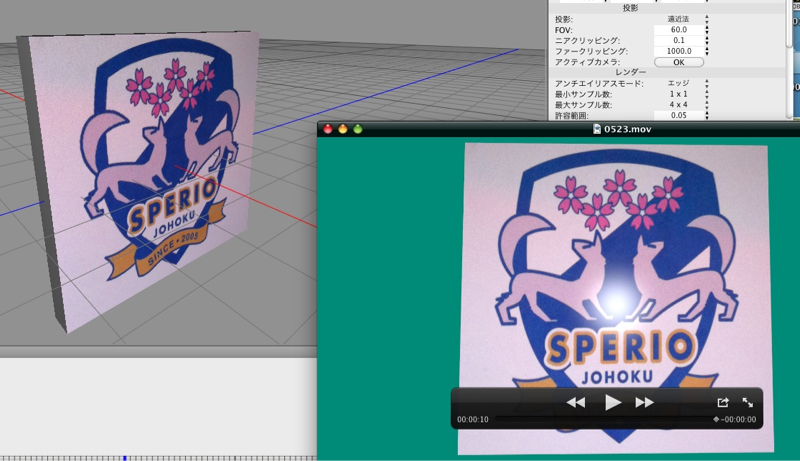This screenshot has height=461, width=800.
Task: Zoom the 0523.mov window
Action: click(358, 129)
